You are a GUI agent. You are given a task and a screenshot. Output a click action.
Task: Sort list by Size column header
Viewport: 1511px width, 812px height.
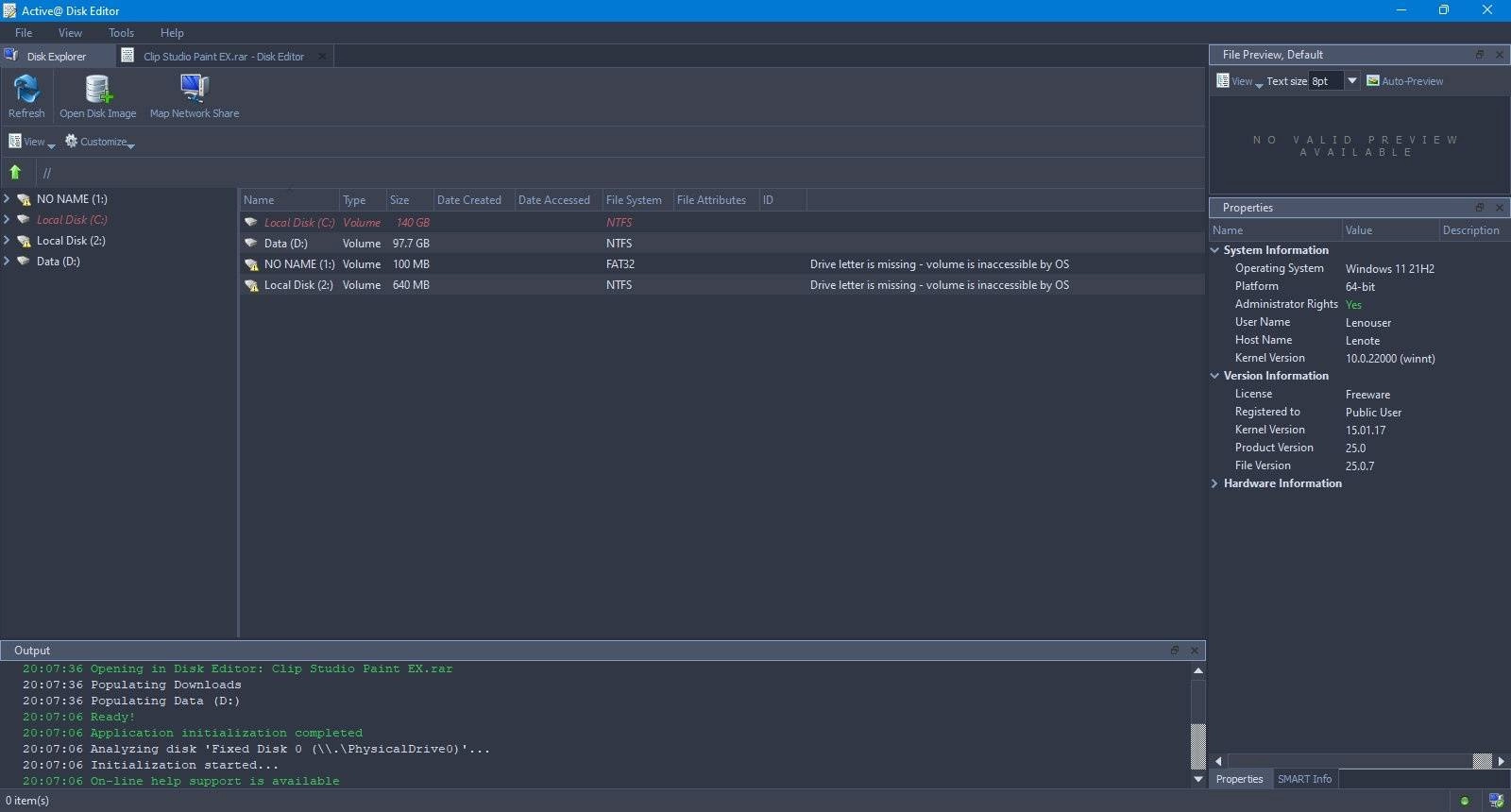409,200
